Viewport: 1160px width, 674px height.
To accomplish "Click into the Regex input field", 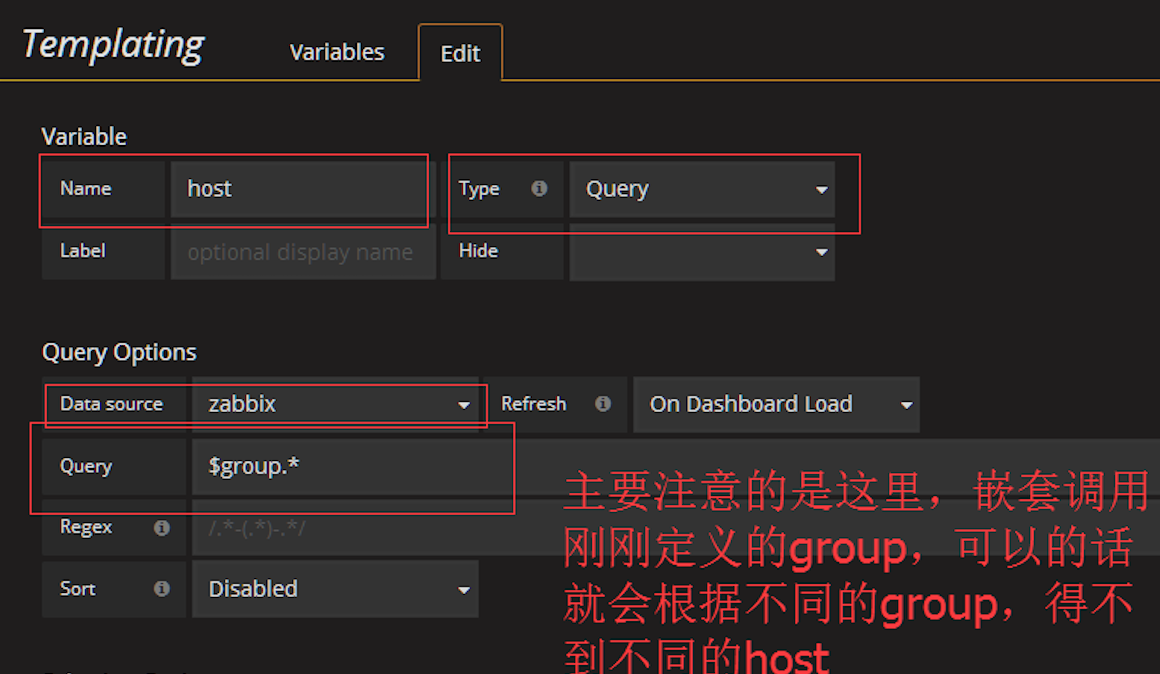I will (370, 527).
